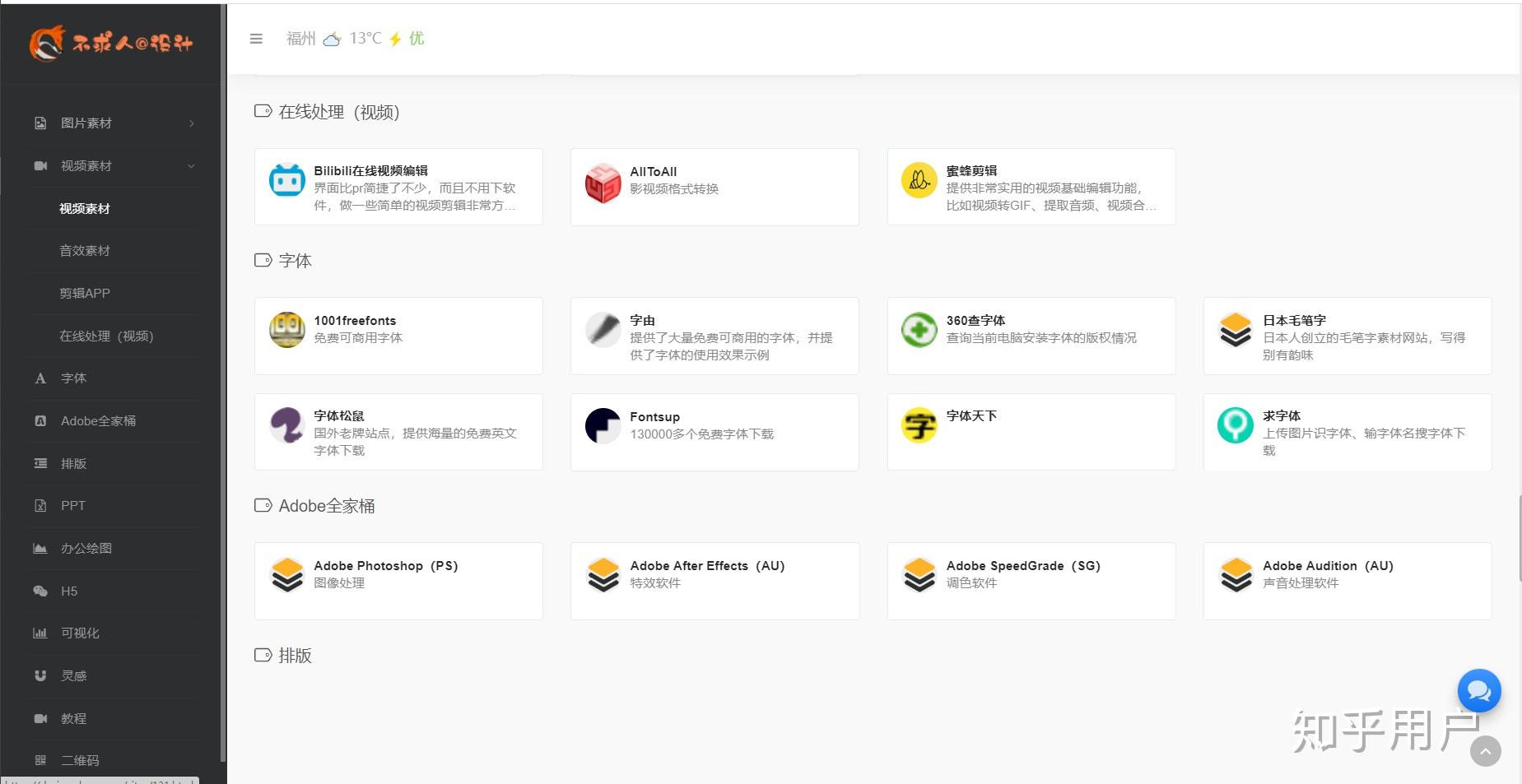Open Adobe Audition (AU) card
This screenshot has height=784, width=1522.
[x=1347, y=581]
